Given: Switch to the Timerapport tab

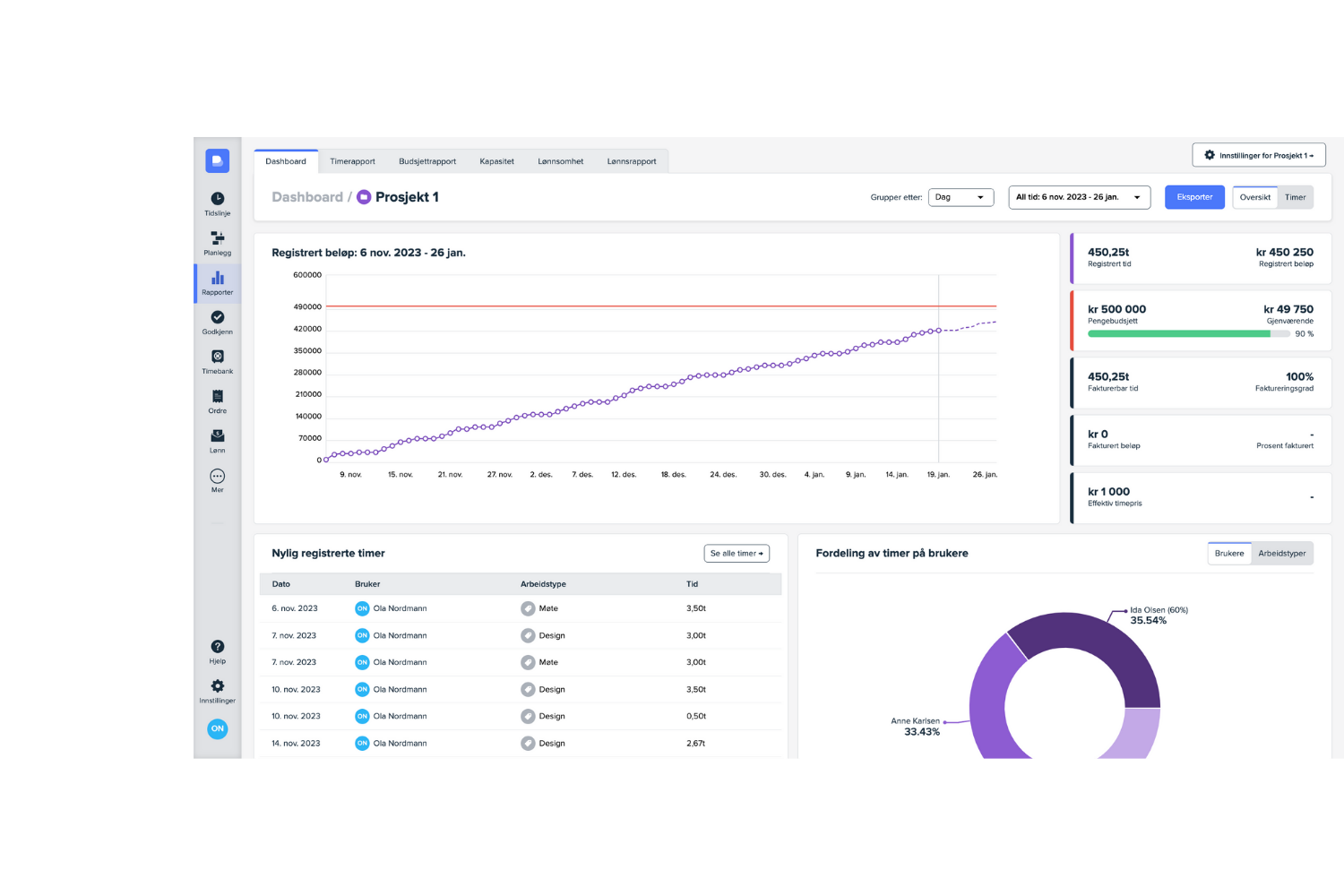Looking at the screenshot, I should click(x=352, y=161).
